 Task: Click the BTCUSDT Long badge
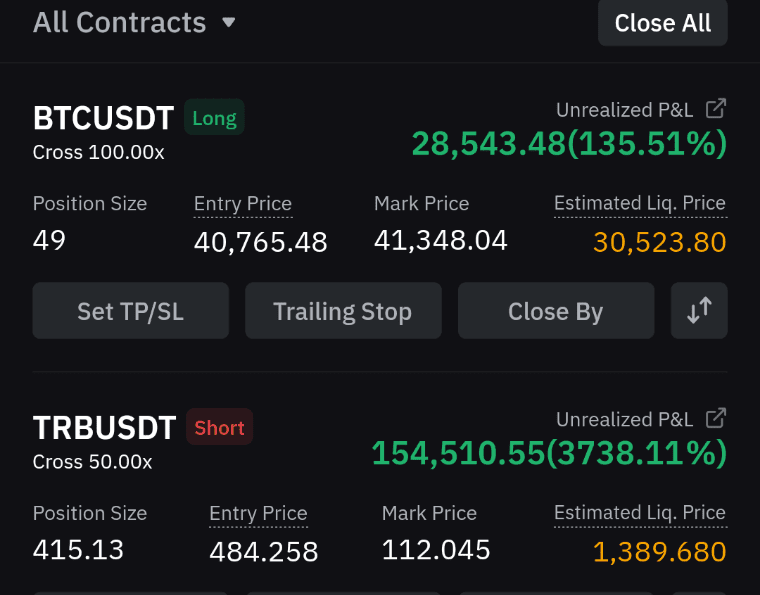pos(214,118)
